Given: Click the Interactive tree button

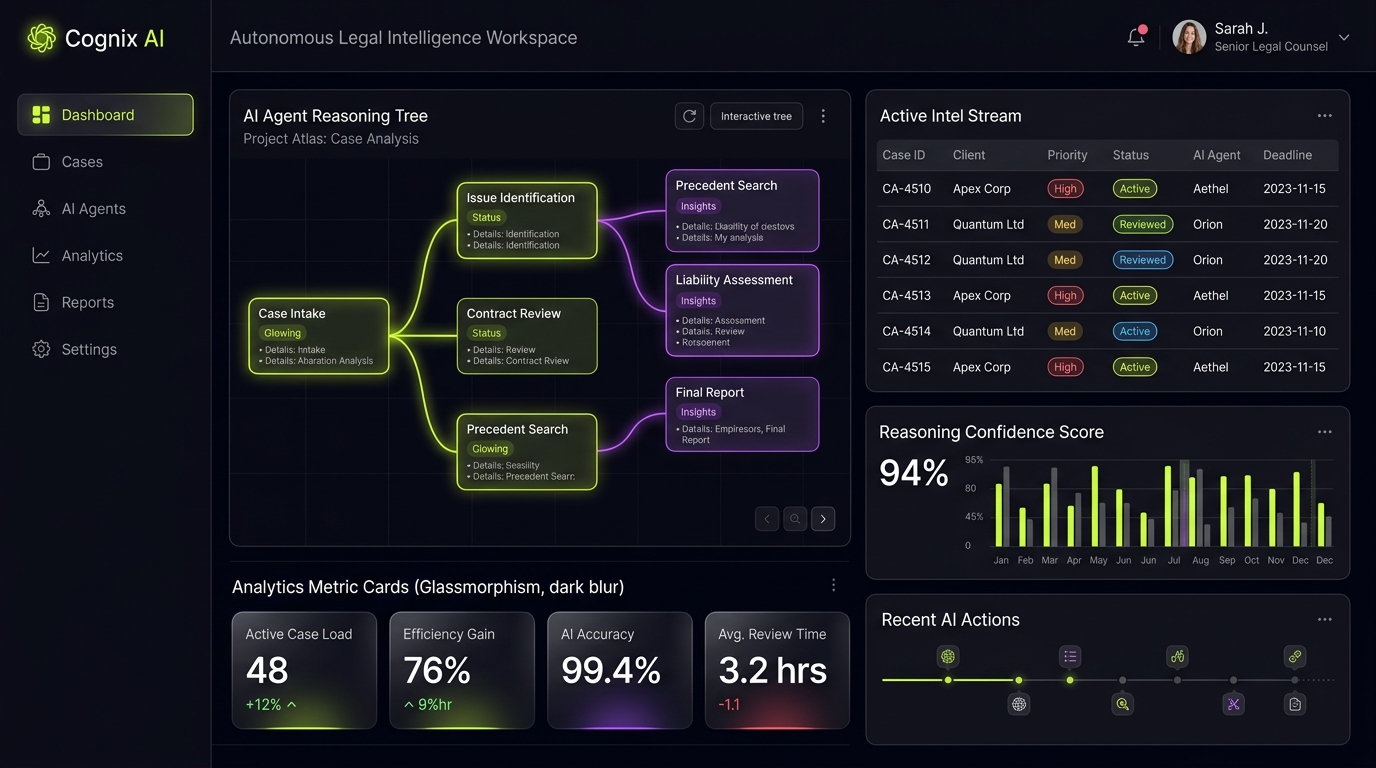Looking at the screenshot, I should tap(756, 116).
